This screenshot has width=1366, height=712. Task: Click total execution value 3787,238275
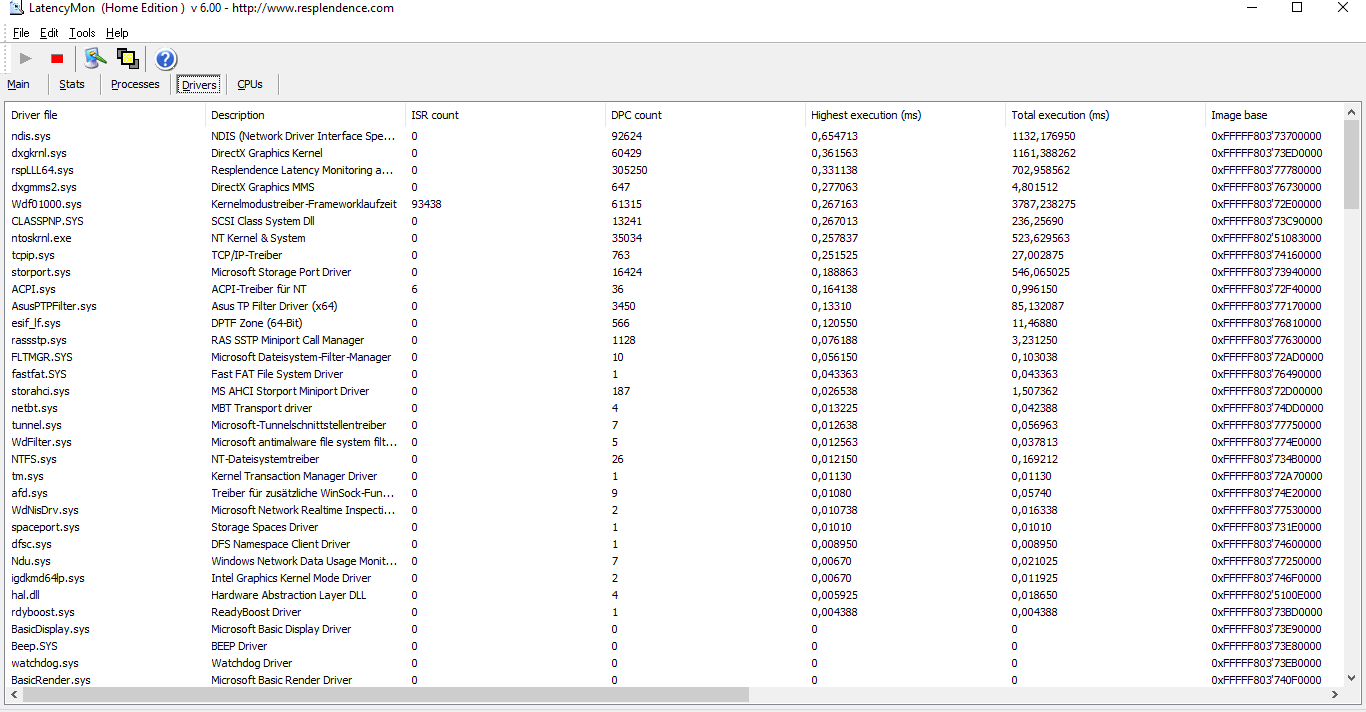[x=1043, y=204]
